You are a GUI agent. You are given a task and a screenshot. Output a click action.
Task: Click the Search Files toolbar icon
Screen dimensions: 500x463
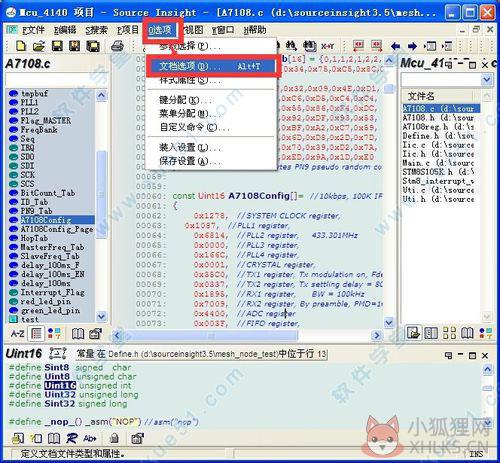click(x=309, y=46)
